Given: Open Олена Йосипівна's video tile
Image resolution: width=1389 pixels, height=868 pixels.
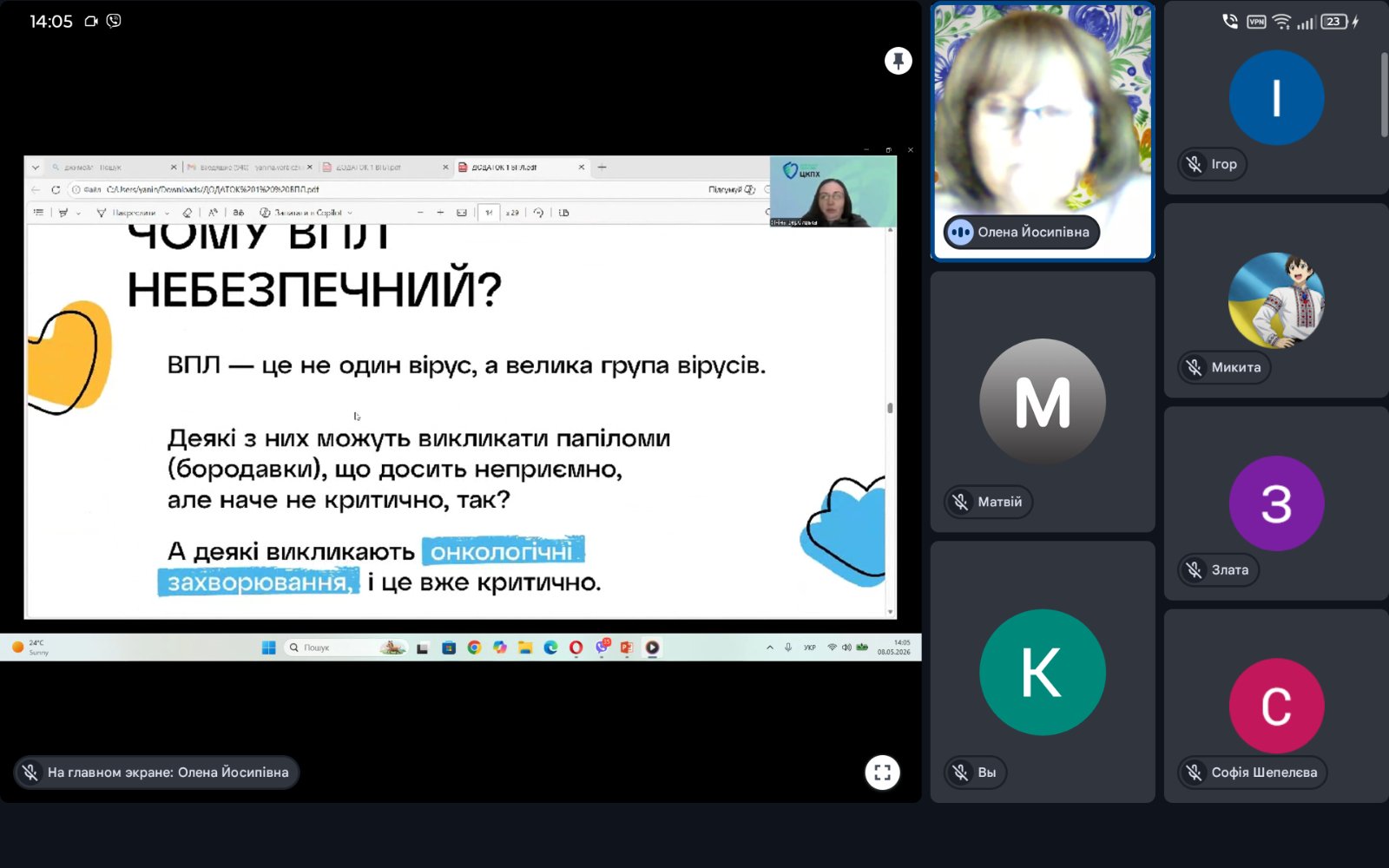Looking at the screenshot, I should [x=1043, y=131].
